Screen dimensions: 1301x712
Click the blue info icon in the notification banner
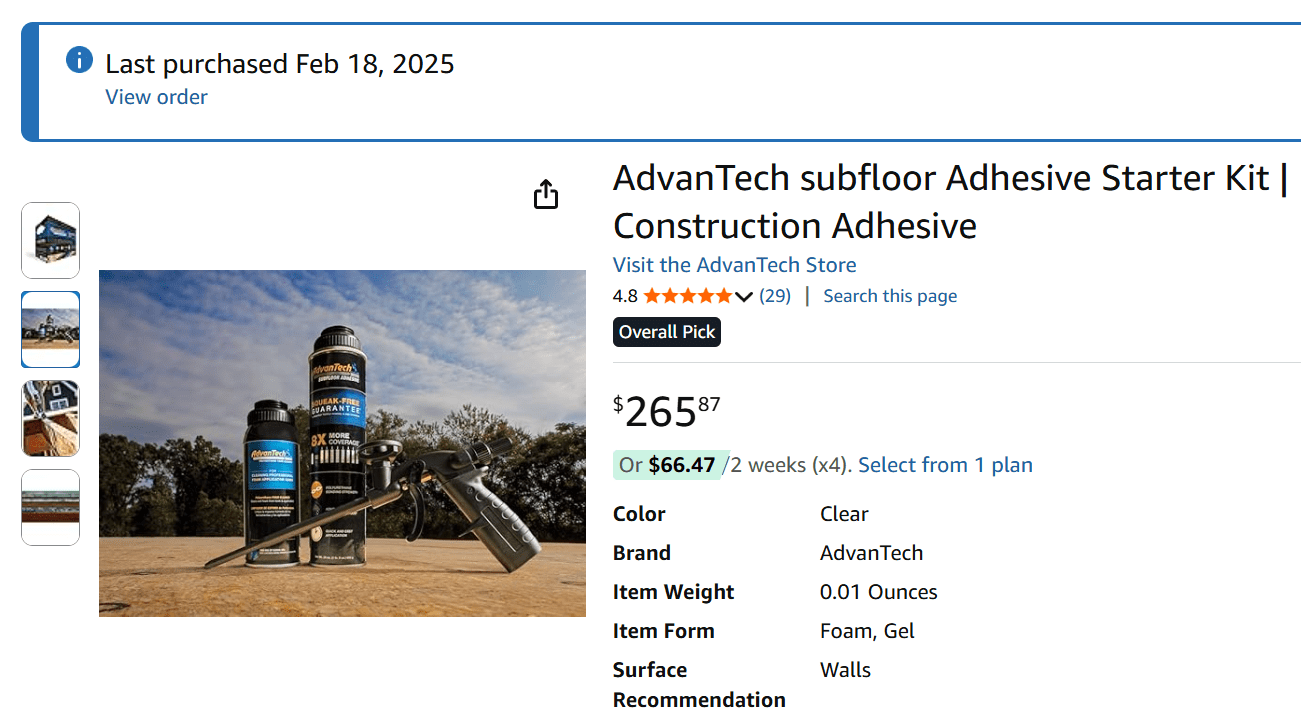79,59
